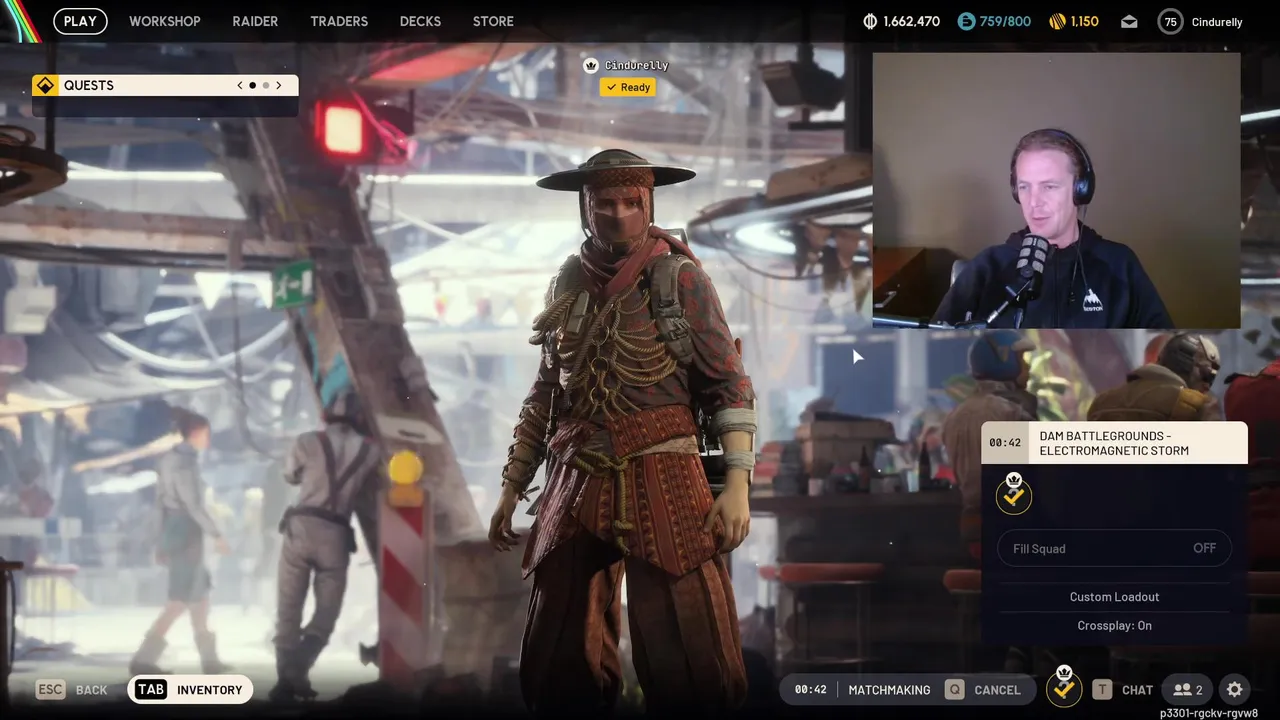1280x720 pixels.
Task: Click the coin currency icon beside 1,662,470
Action: tap(870, 21)
